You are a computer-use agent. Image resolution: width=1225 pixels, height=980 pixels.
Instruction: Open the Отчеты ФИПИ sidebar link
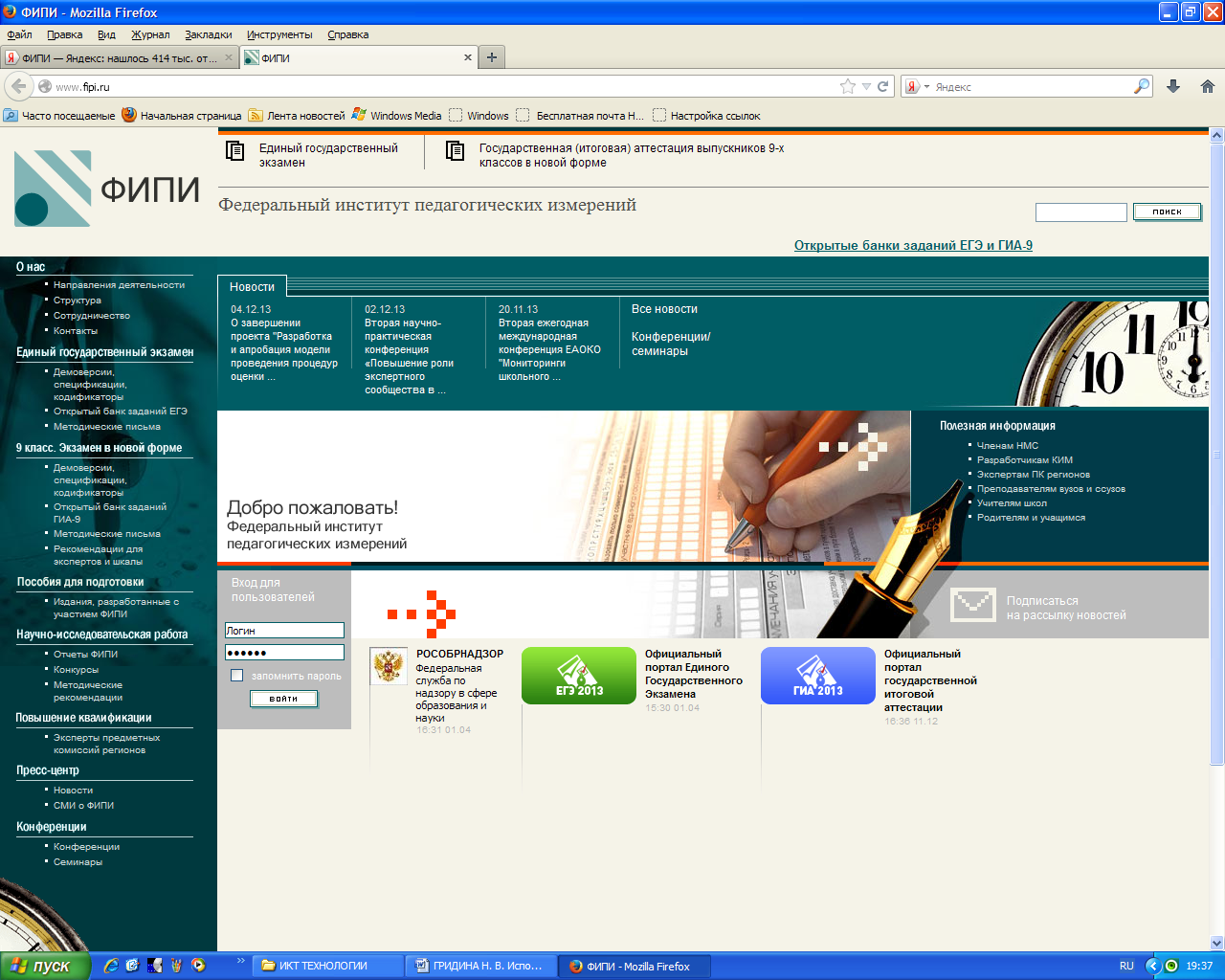[x=85, y=654]
